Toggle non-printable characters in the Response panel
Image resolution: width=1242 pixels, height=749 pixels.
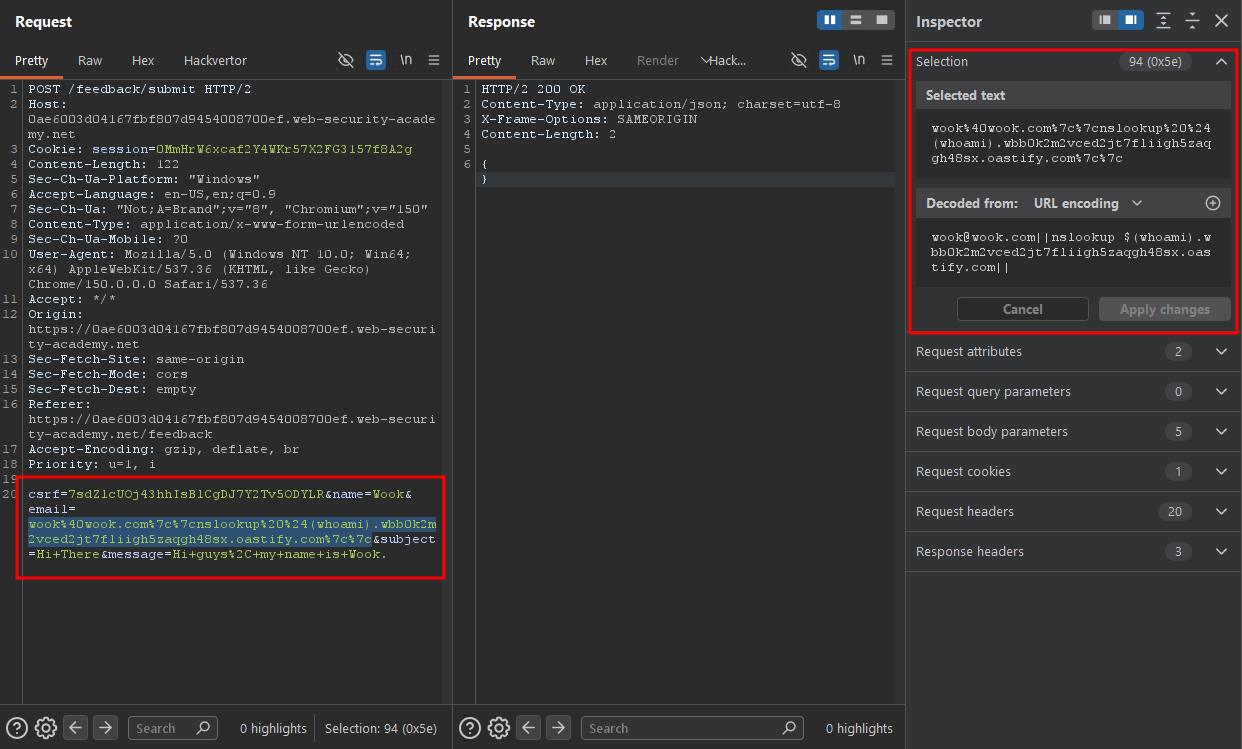(799, 60)
